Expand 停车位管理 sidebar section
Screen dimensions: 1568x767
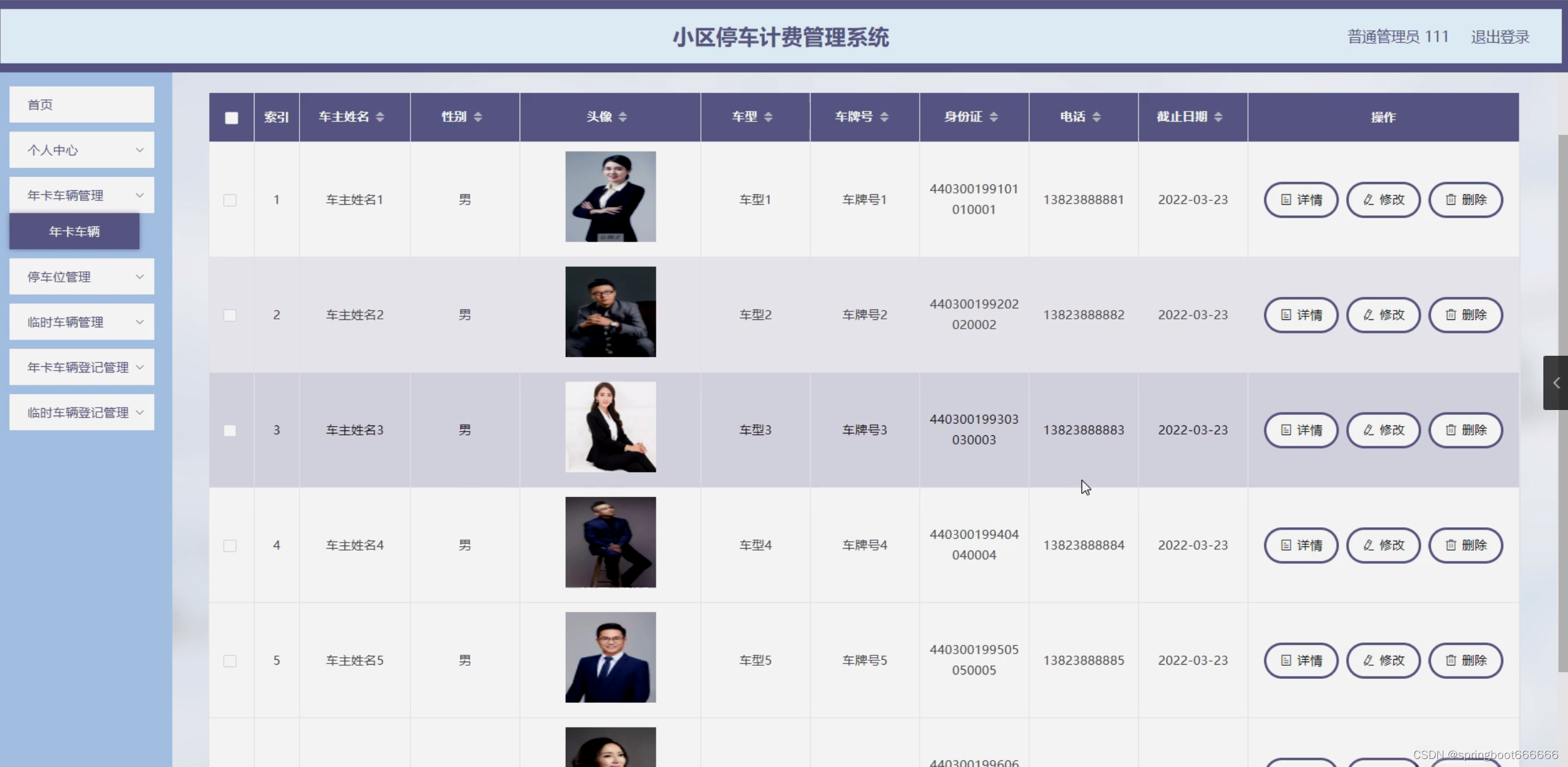pos(81,277)
